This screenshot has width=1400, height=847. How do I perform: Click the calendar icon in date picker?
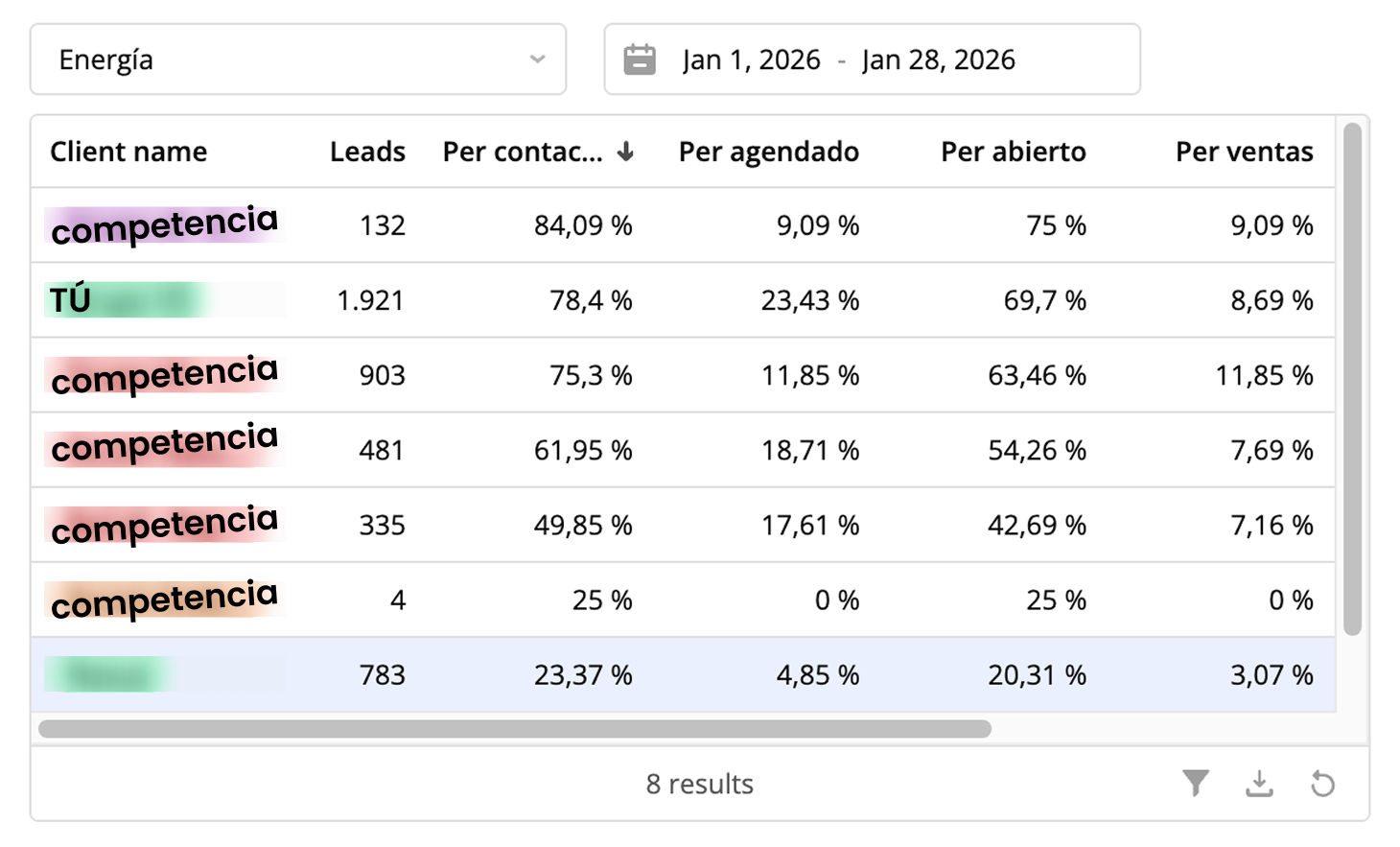click(640, 59)
